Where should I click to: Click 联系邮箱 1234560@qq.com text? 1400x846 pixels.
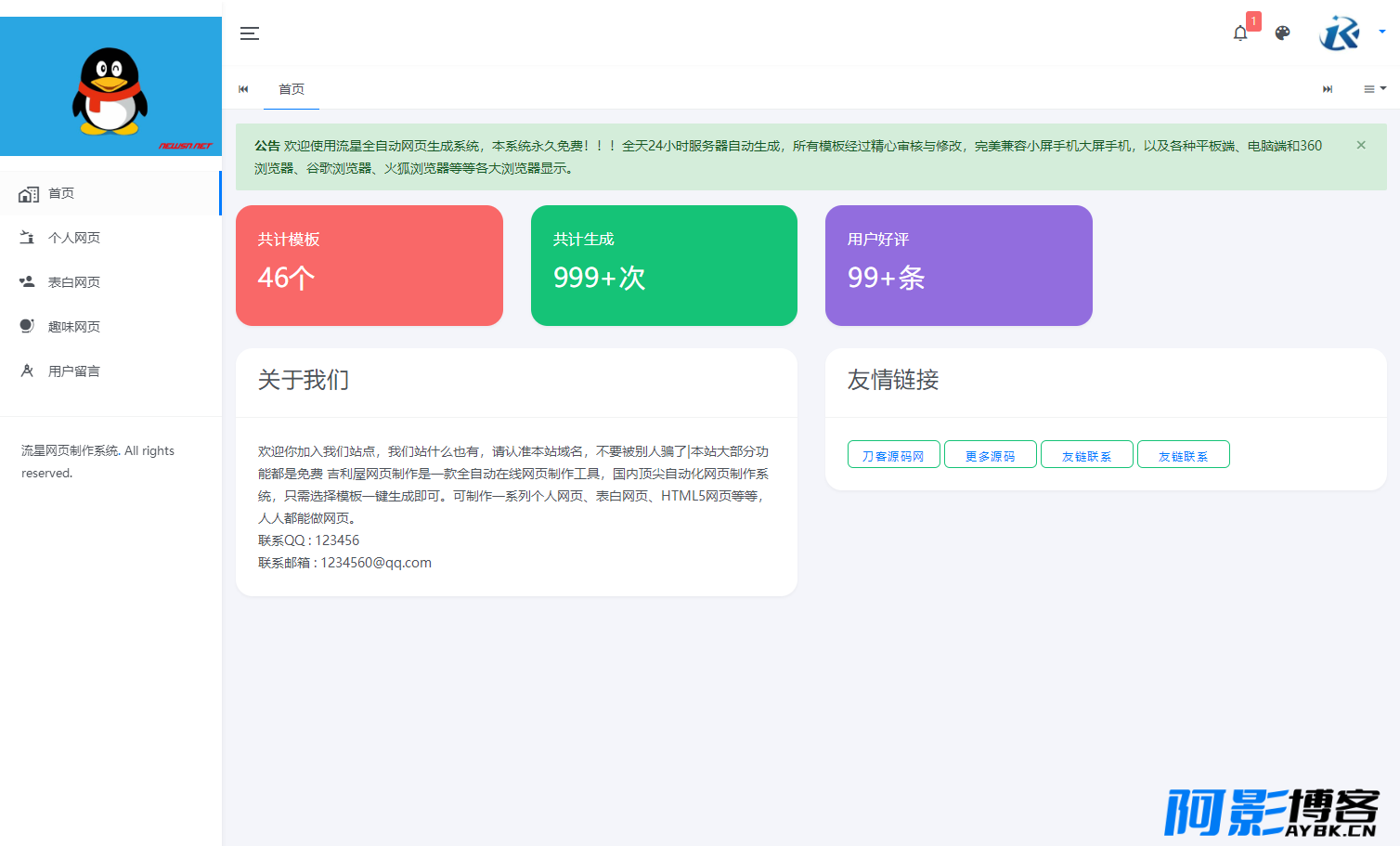tap(344, 563)
